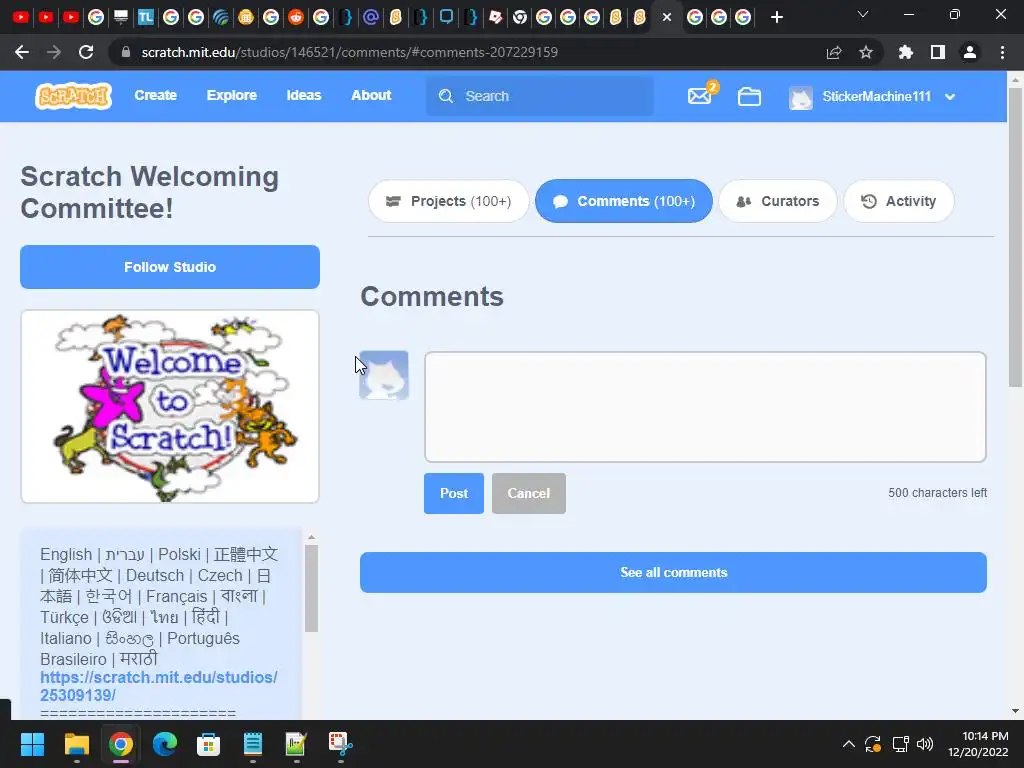Click the Scratch search field
Image resolution: width=1024 pixels, height=768 pixels.
pyautogui.click(x=539, y=96)
